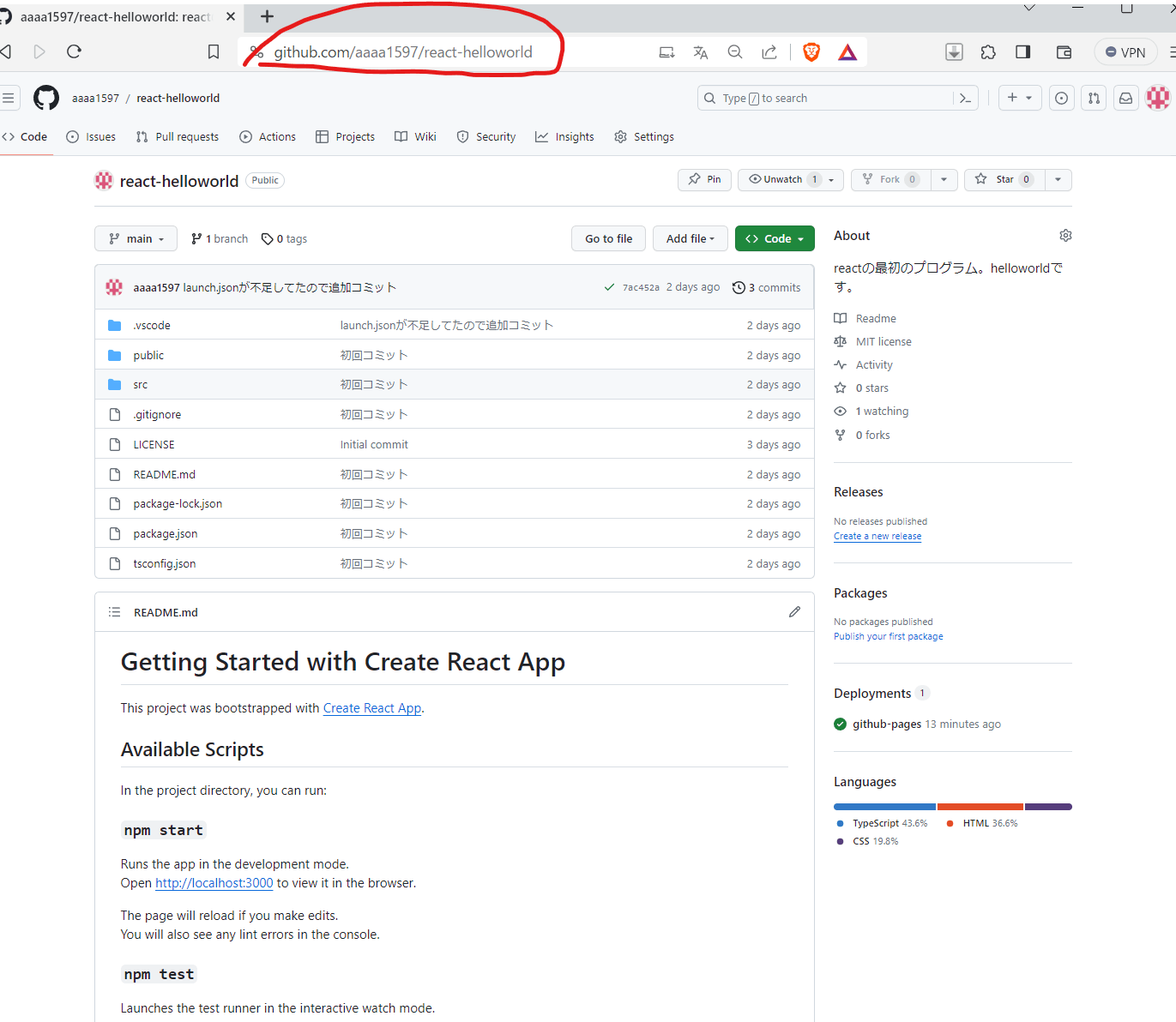Open browser downloads icon

pyautogui.click(x=954, y=52)
